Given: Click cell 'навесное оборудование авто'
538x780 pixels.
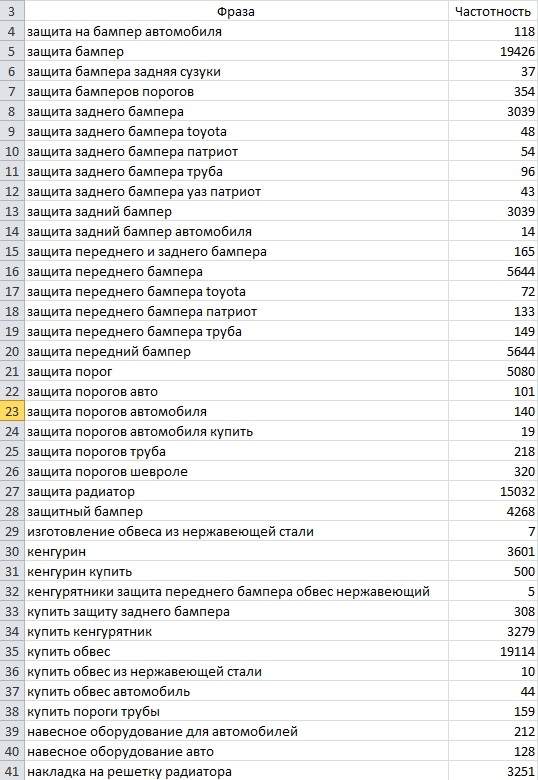Looking at the screenshot, I should pyautogui.click(x=236, y=752).
